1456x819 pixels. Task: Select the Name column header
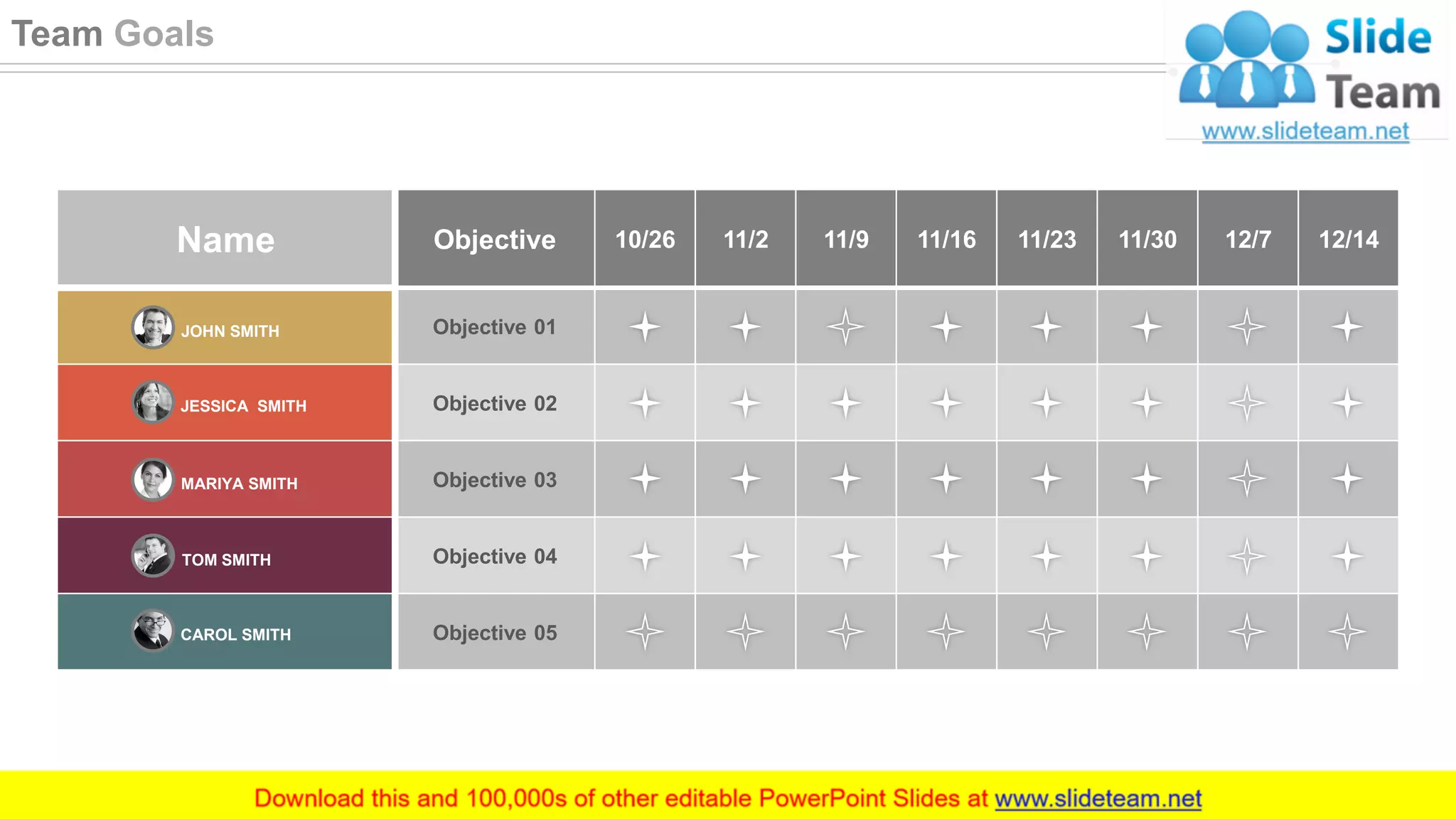225,239
